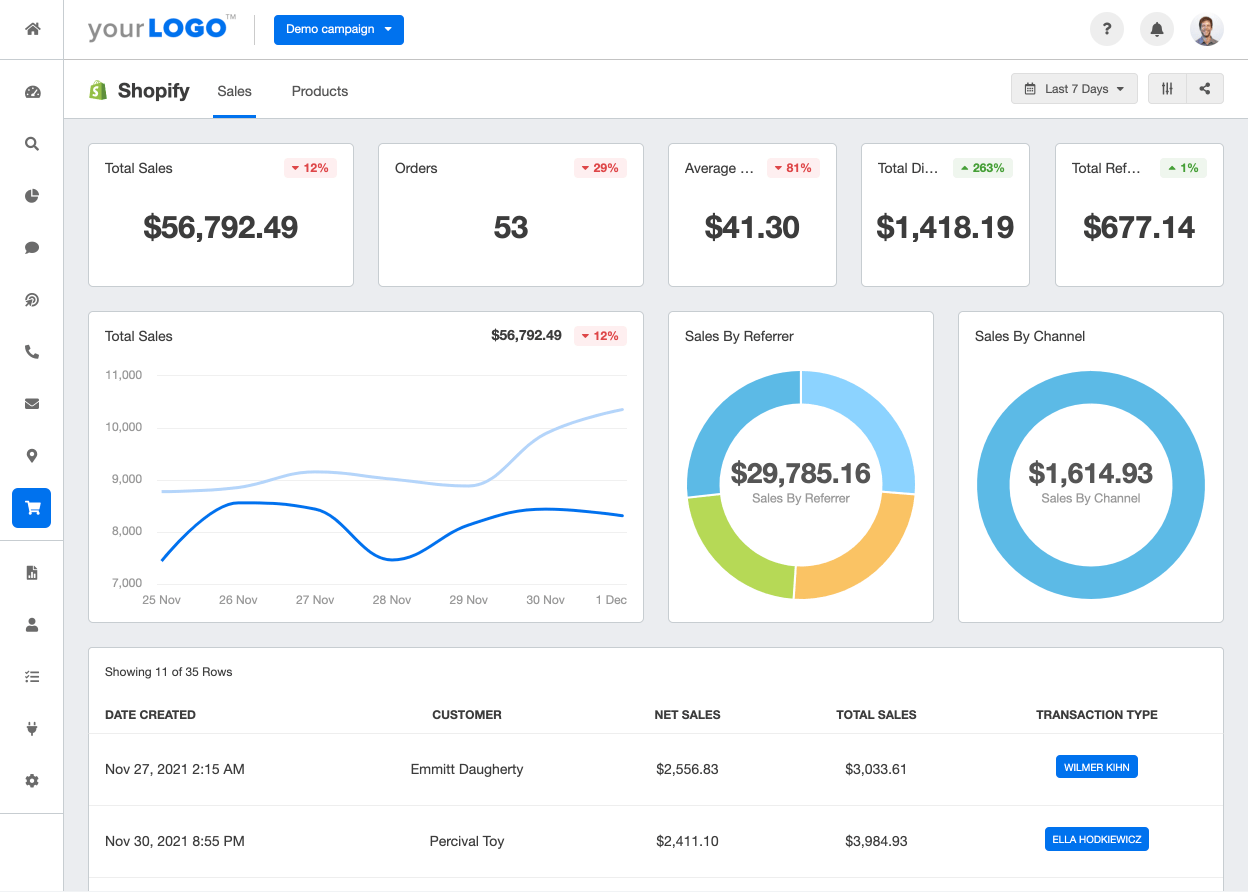
Task: Click the $29,785.16 referrer total
Action: tap(800, 473)
